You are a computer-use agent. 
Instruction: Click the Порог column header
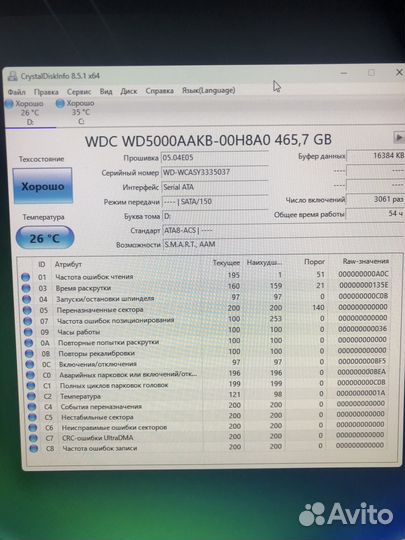[x=315, y=262]
